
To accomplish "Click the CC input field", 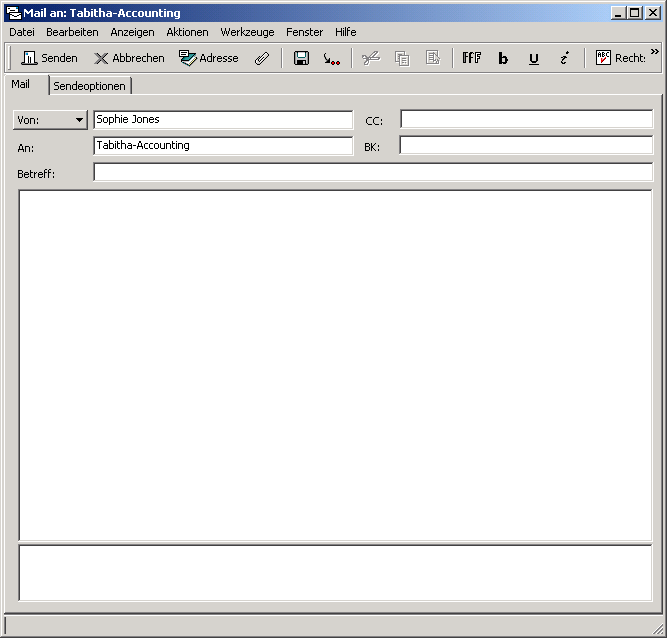I will 527,119.
